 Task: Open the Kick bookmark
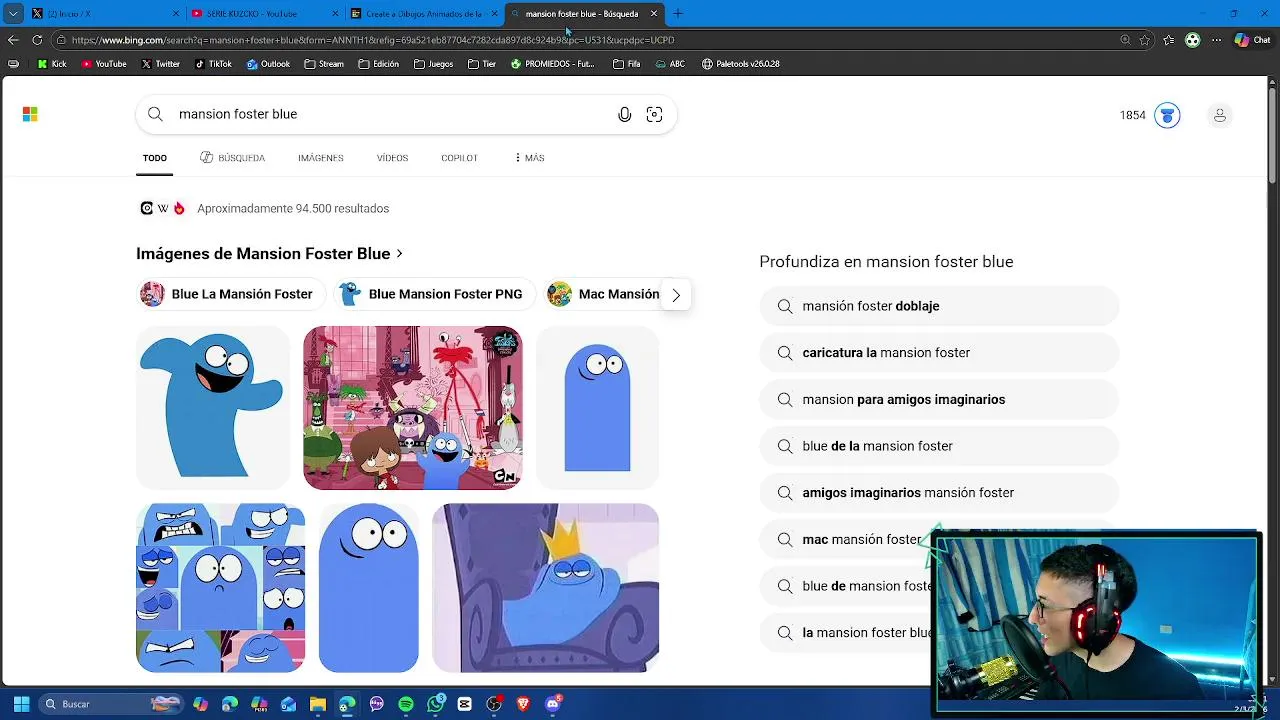pyautogui.click(x=52, y=64)
